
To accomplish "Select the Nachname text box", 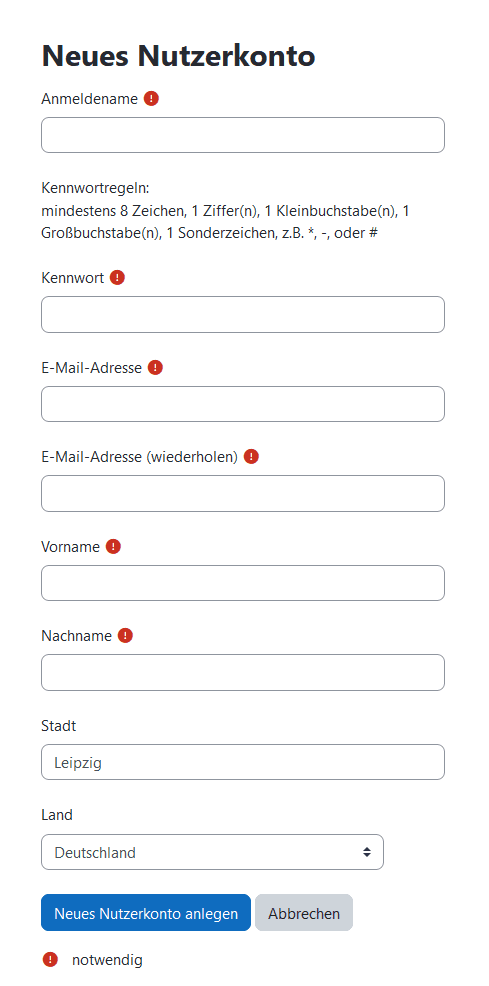I will pyautogui.click(x=243, y=672).
